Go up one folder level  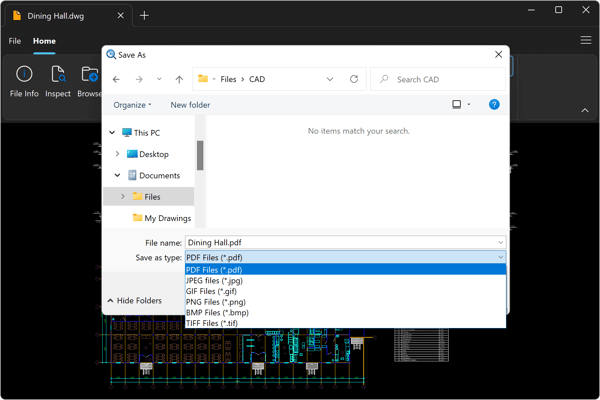coord(179,79)
